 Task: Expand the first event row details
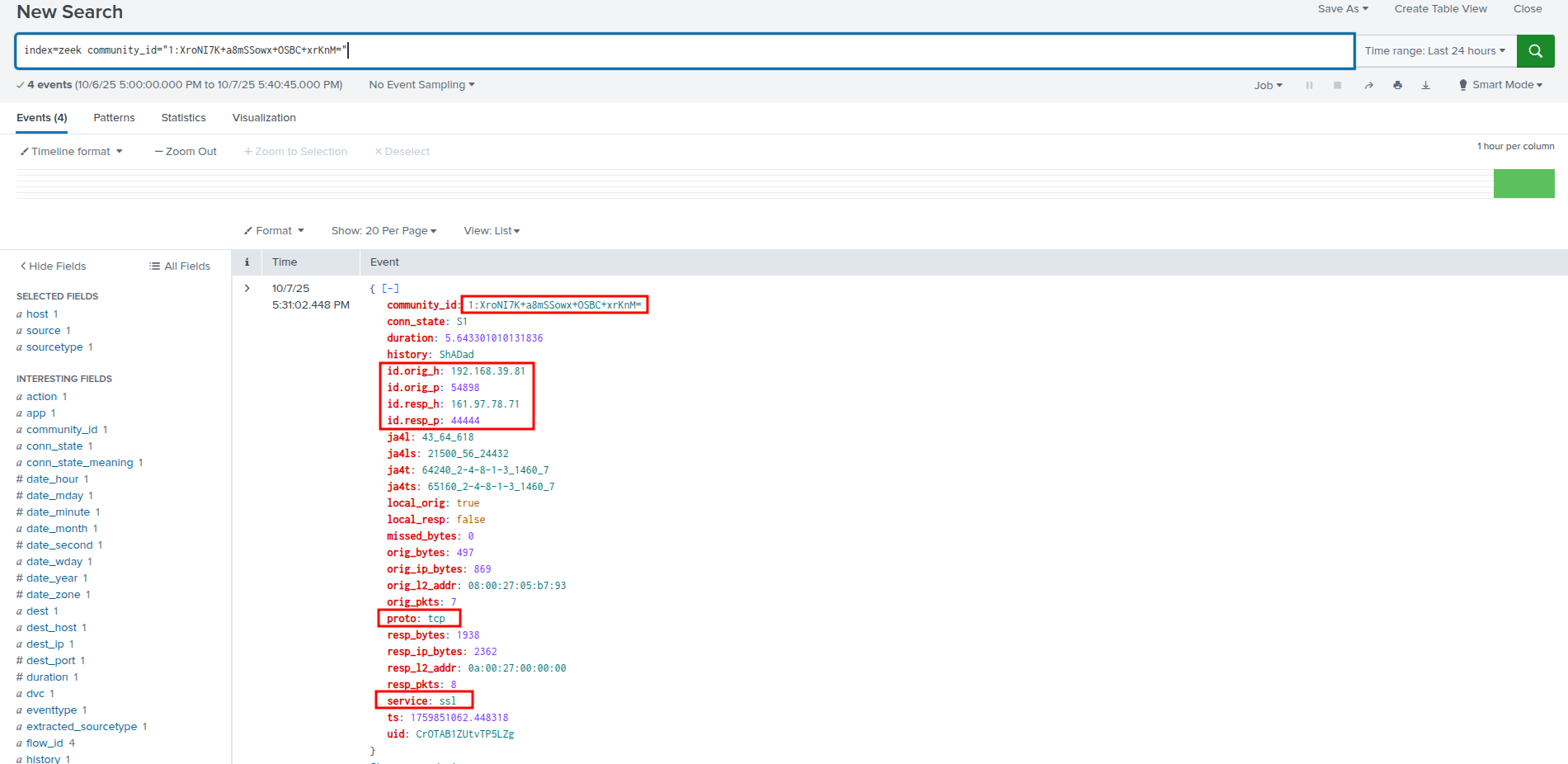[247, 288]
